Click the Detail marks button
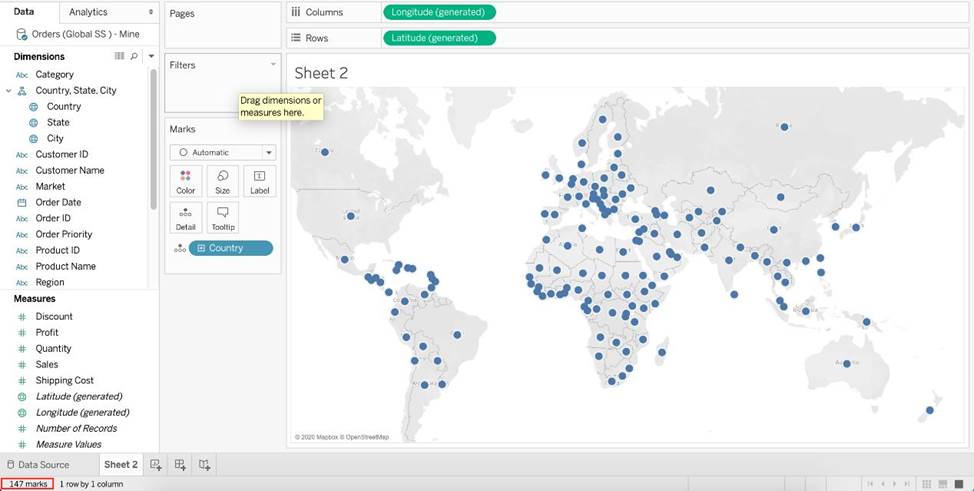 (186, 218)
